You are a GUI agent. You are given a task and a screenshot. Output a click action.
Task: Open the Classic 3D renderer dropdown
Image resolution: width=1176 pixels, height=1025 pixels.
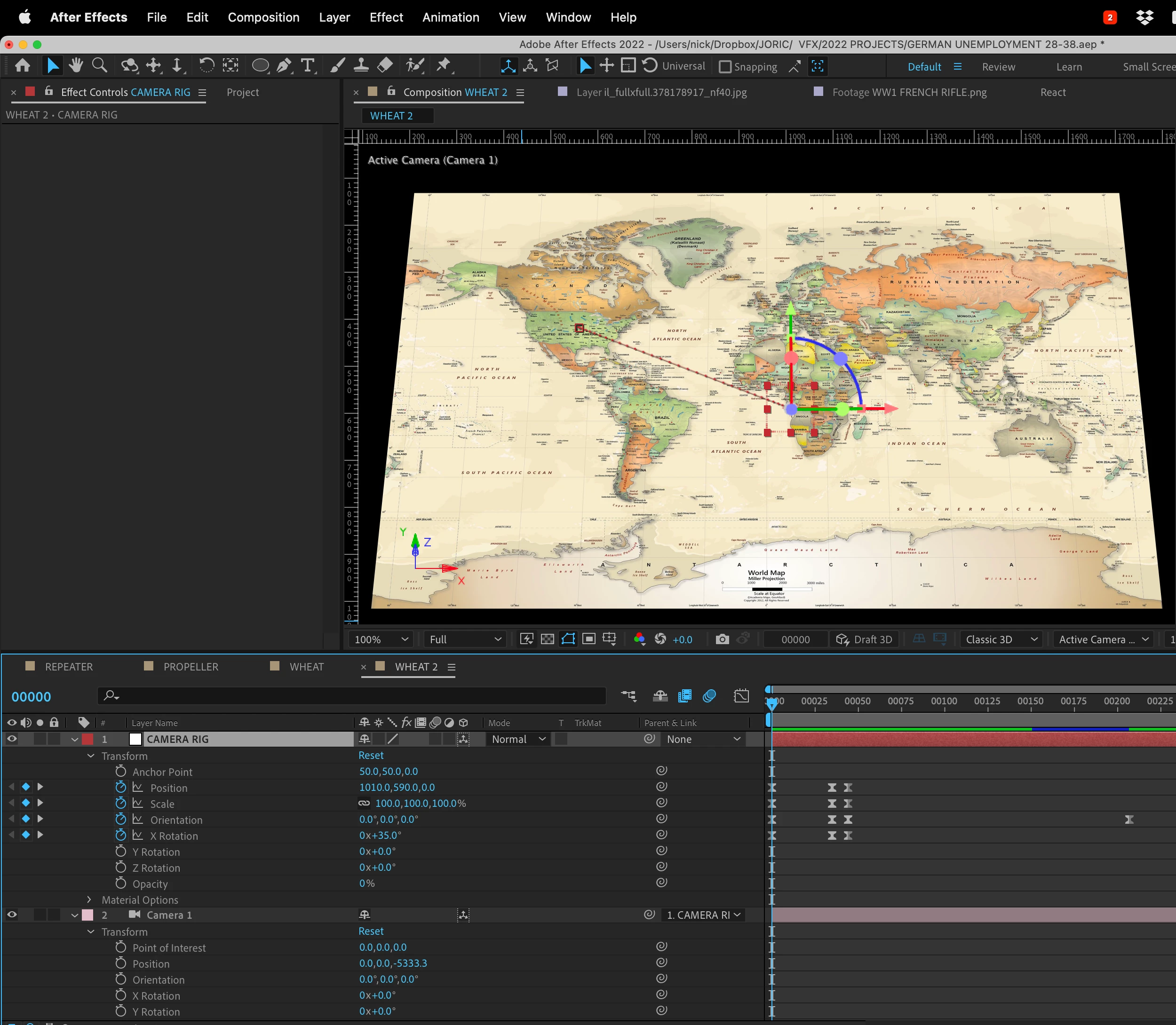[1001, 639]
